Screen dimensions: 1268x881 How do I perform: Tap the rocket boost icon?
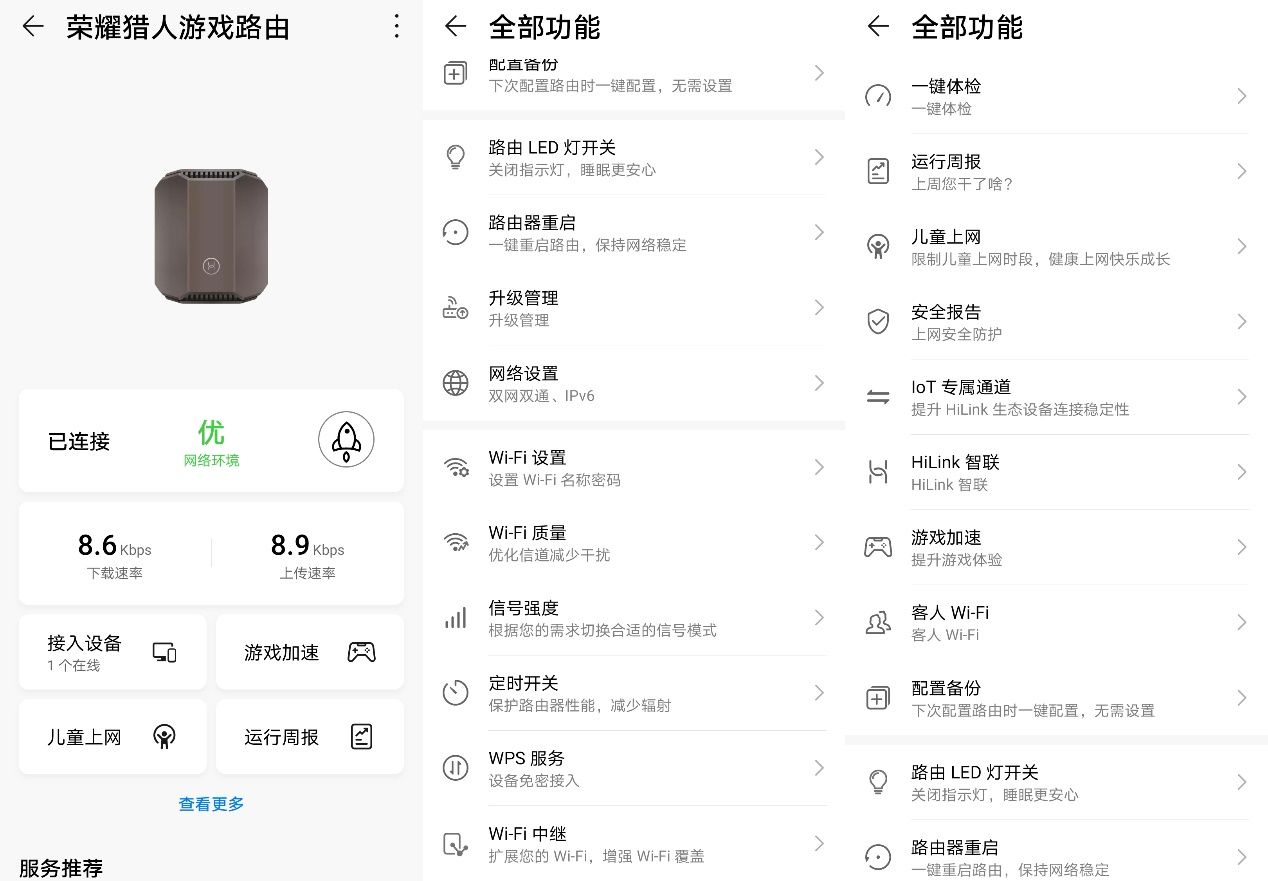[346, 440]
